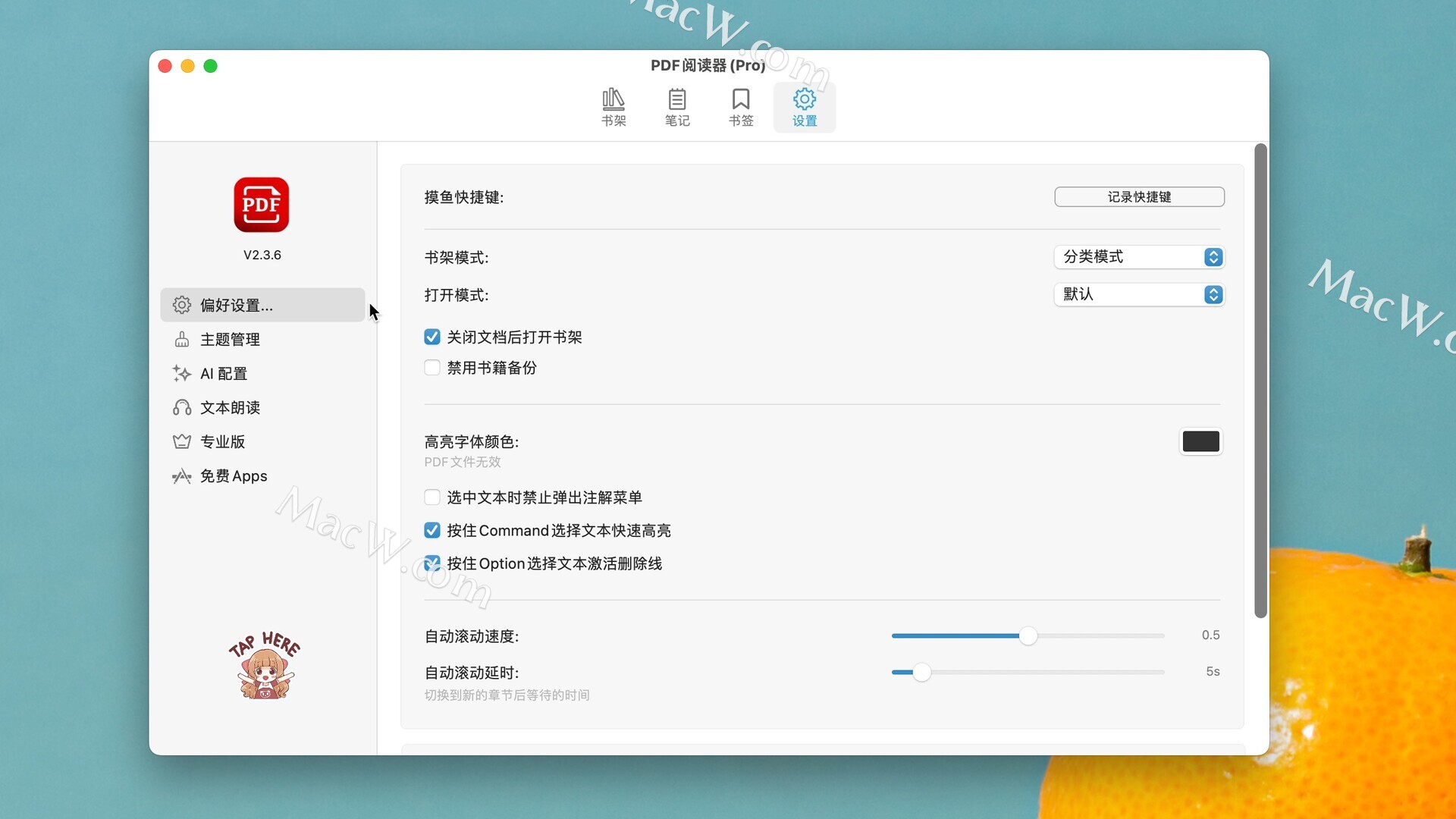Click the V2.3.6 version label
This screenshot has width=1456, height=819.
pyautogui.click(x=262, y=255)
